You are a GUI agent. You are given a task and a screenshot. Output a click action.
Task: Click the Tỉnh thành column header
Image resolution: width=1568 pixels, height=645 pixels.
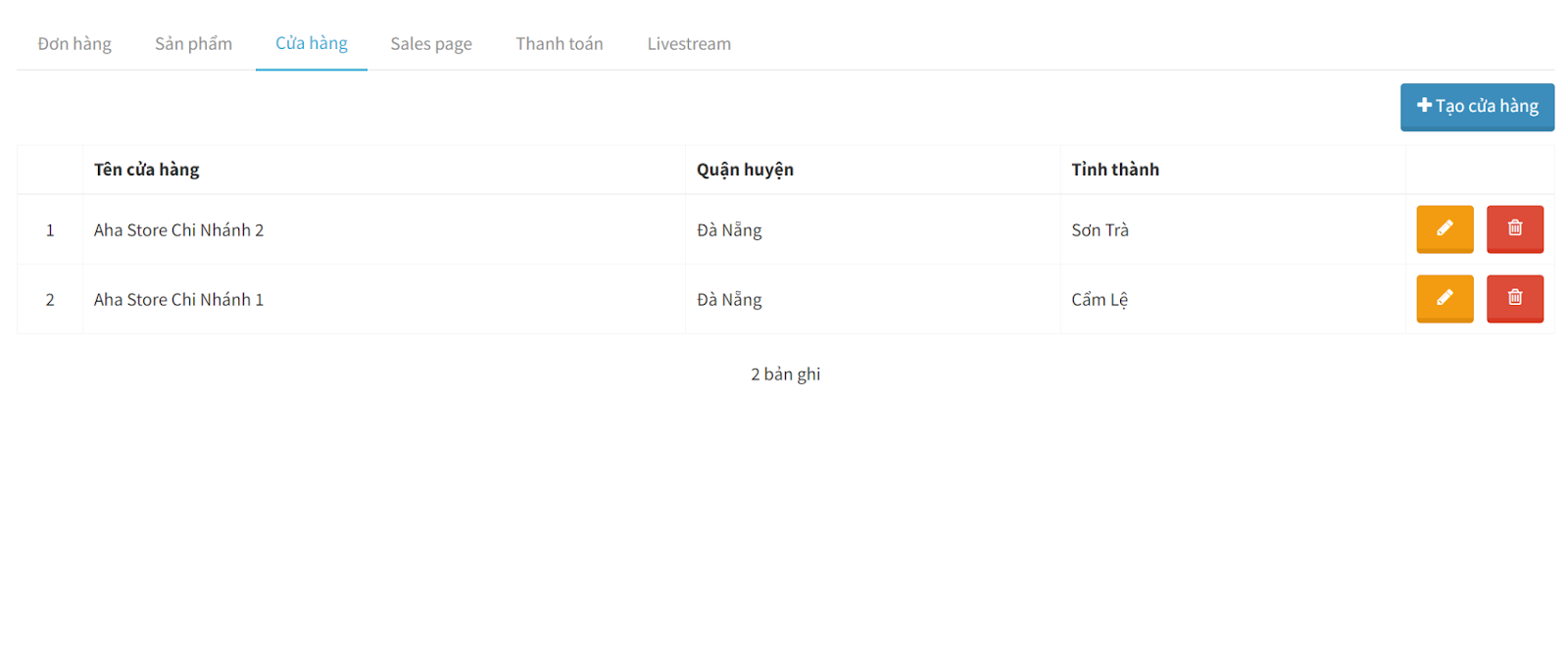(x=1233, y=170)
